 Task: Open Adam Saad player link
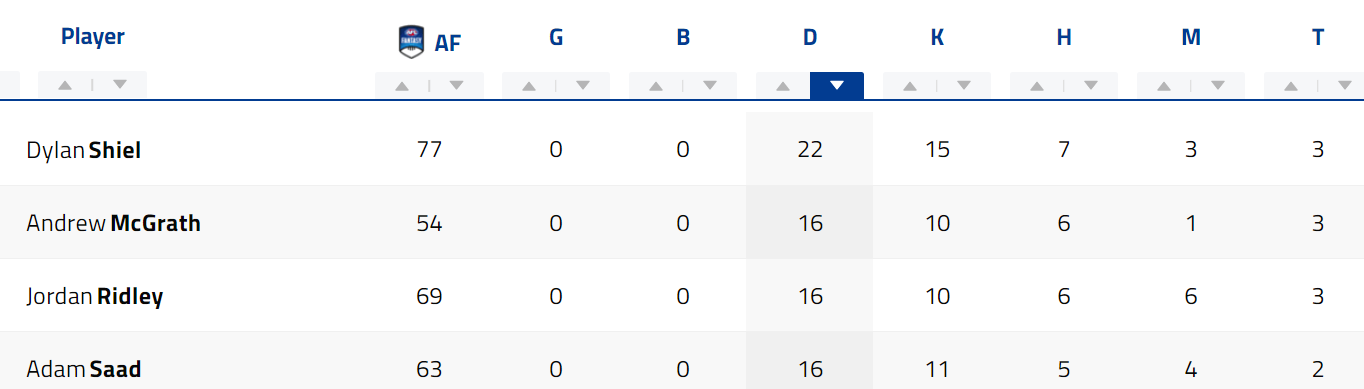(84, 369)
